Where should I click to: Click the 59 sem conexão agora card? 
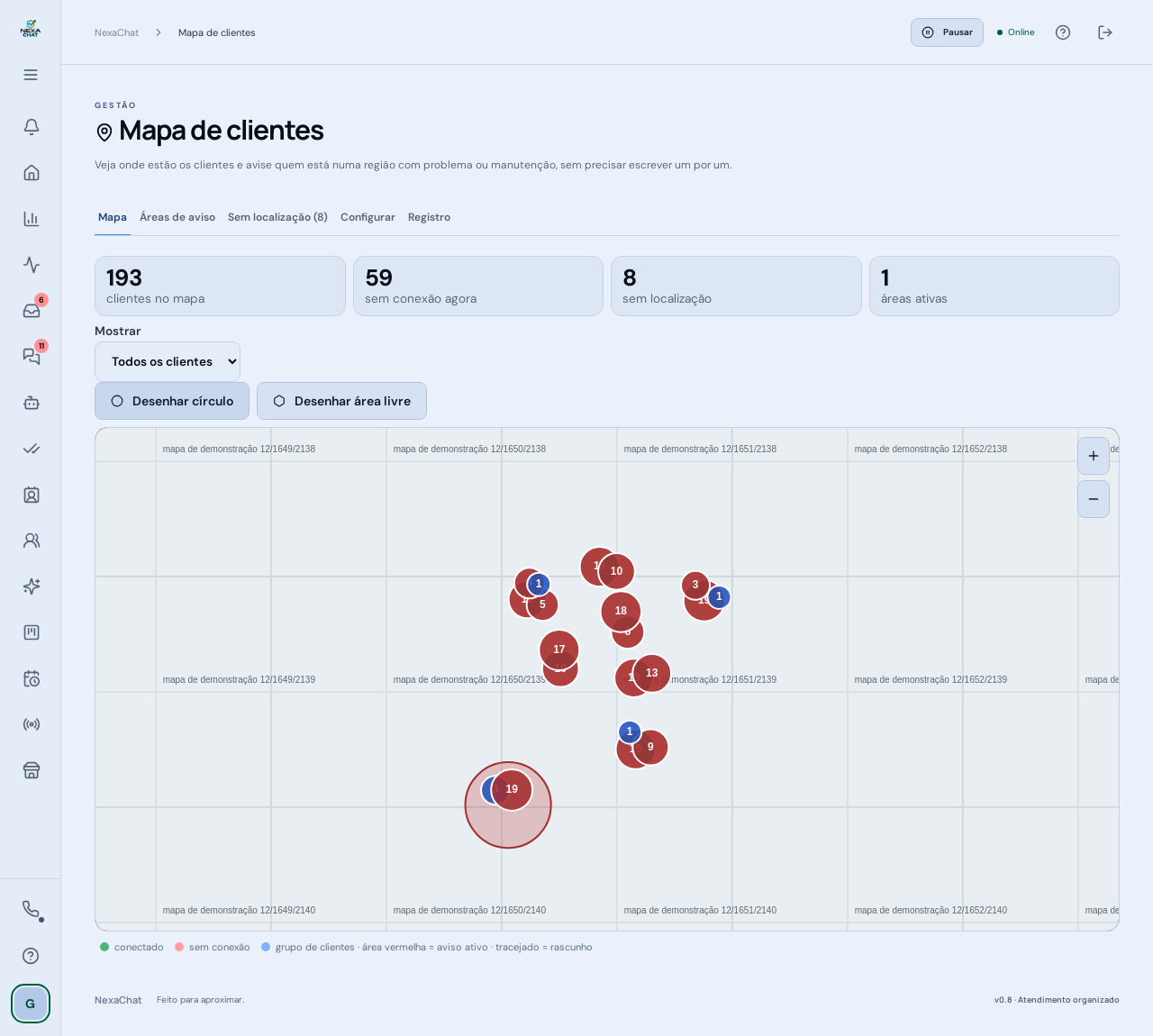[478, 286]
